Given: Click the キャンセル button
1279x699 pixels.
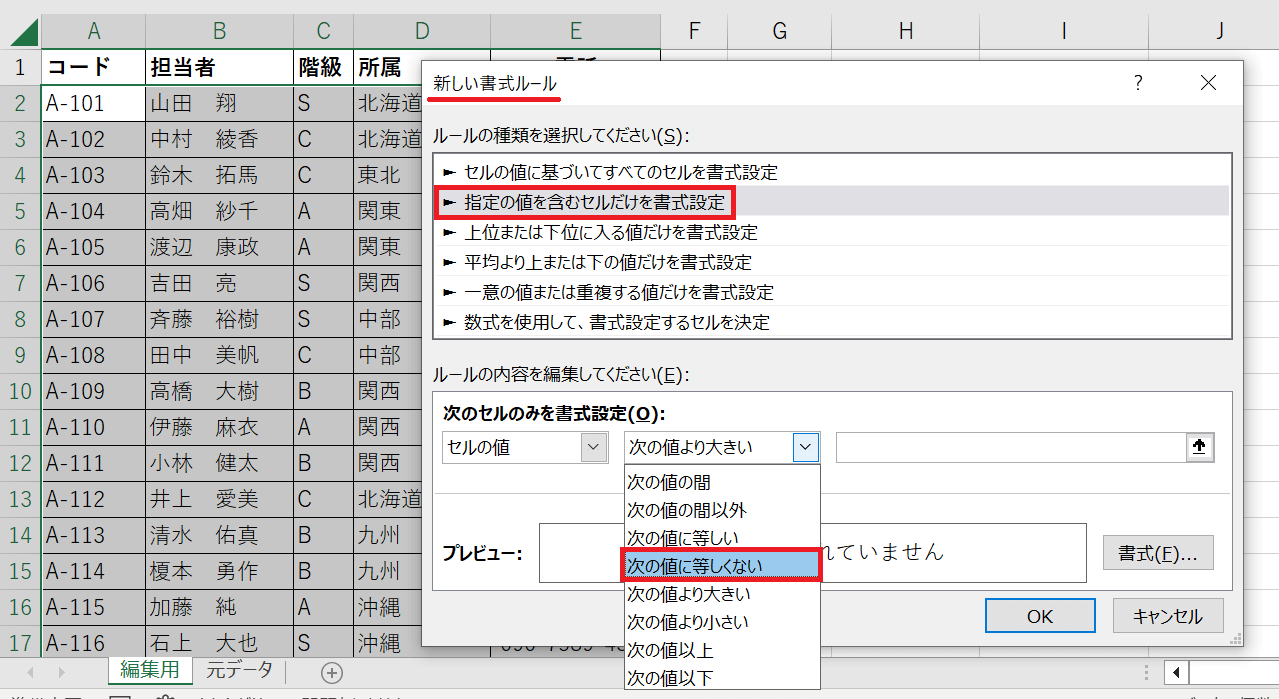Looking at the screenshot, I should click(1167, 616).
